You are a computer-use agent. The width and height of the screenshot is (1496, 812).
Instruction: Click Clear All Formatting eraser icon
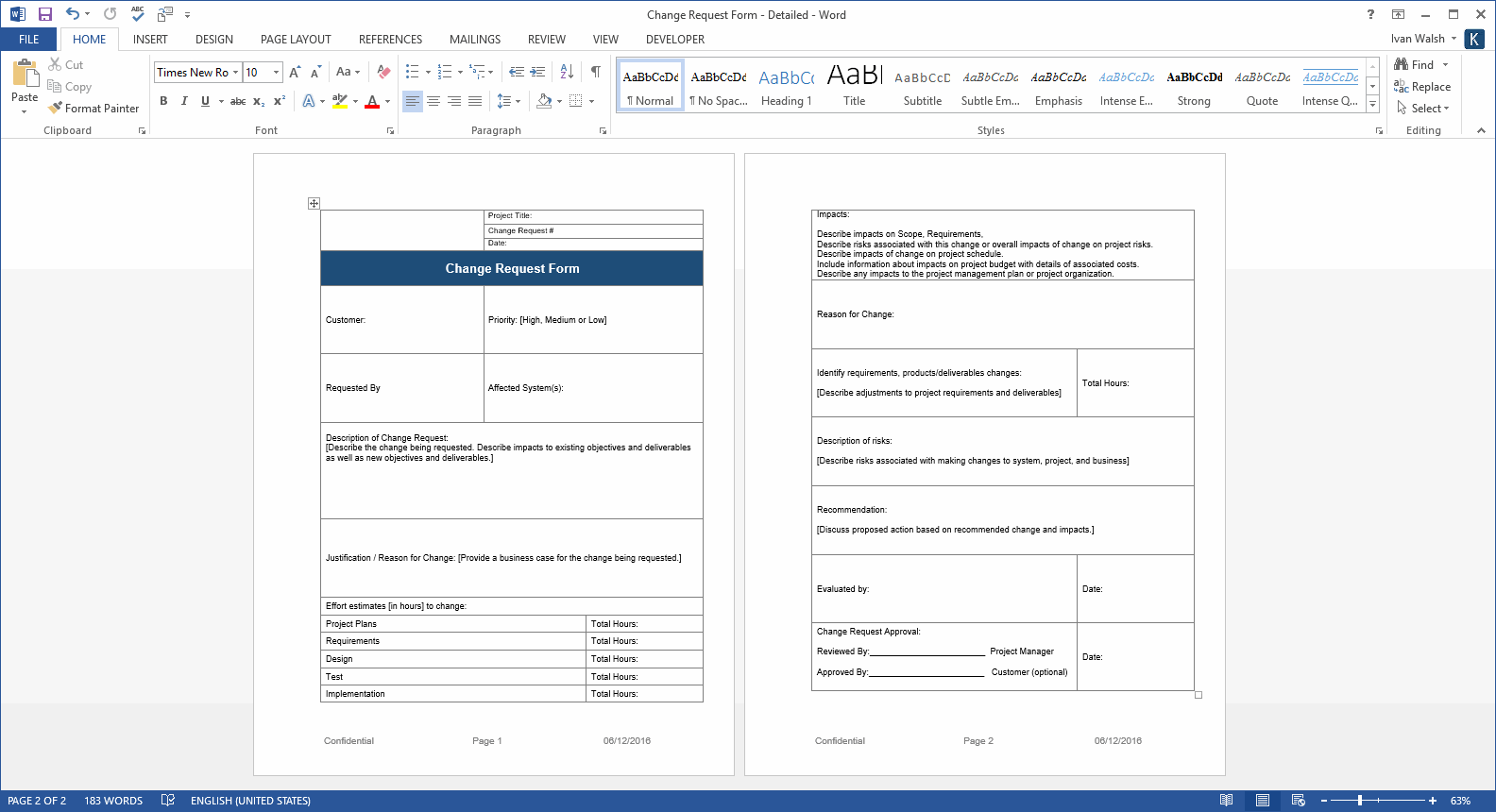[x=383, y=72]
